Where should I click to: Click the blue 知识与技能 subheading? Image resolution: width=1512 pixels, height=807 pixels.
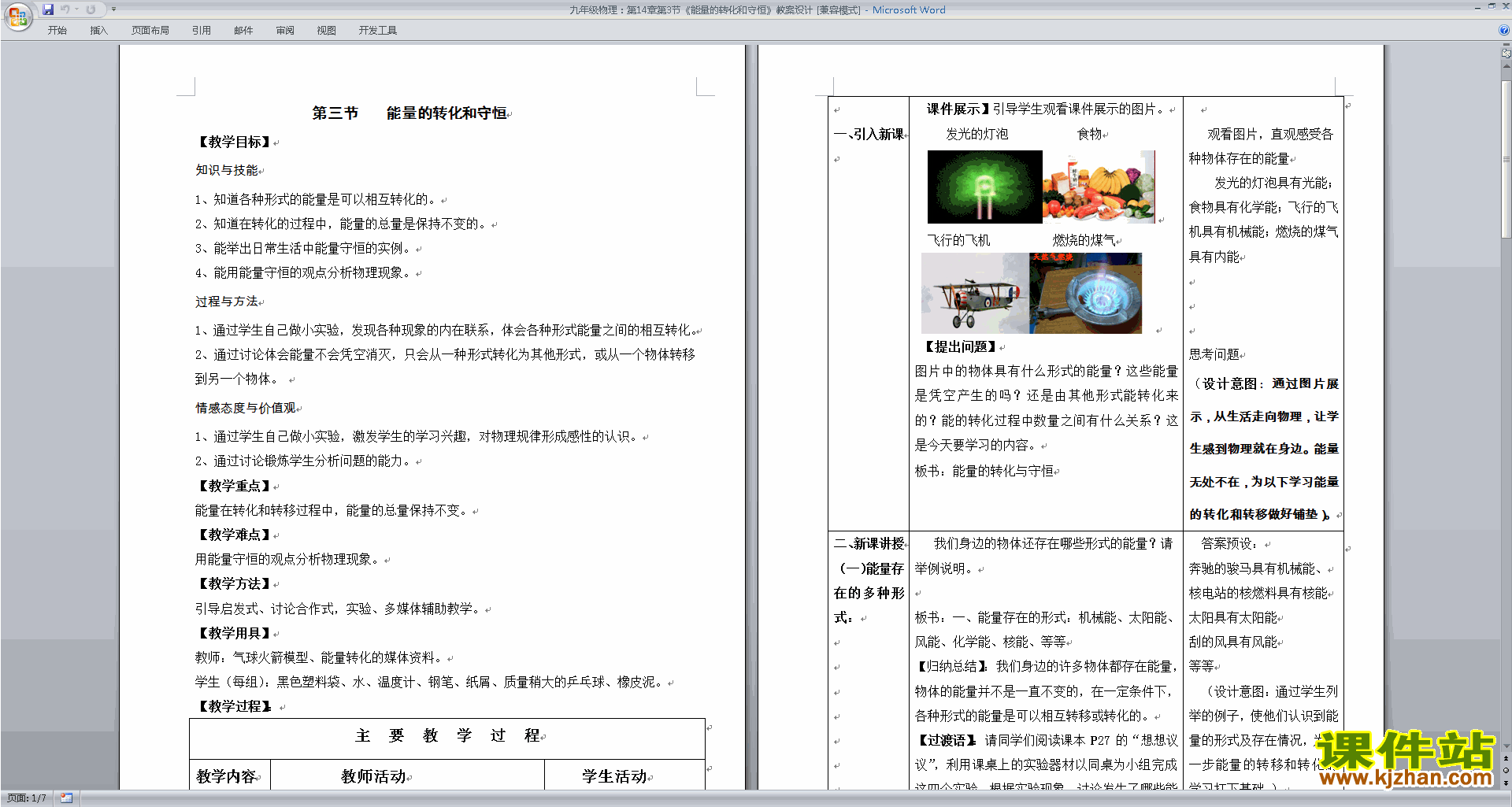[x=227, y=170]
